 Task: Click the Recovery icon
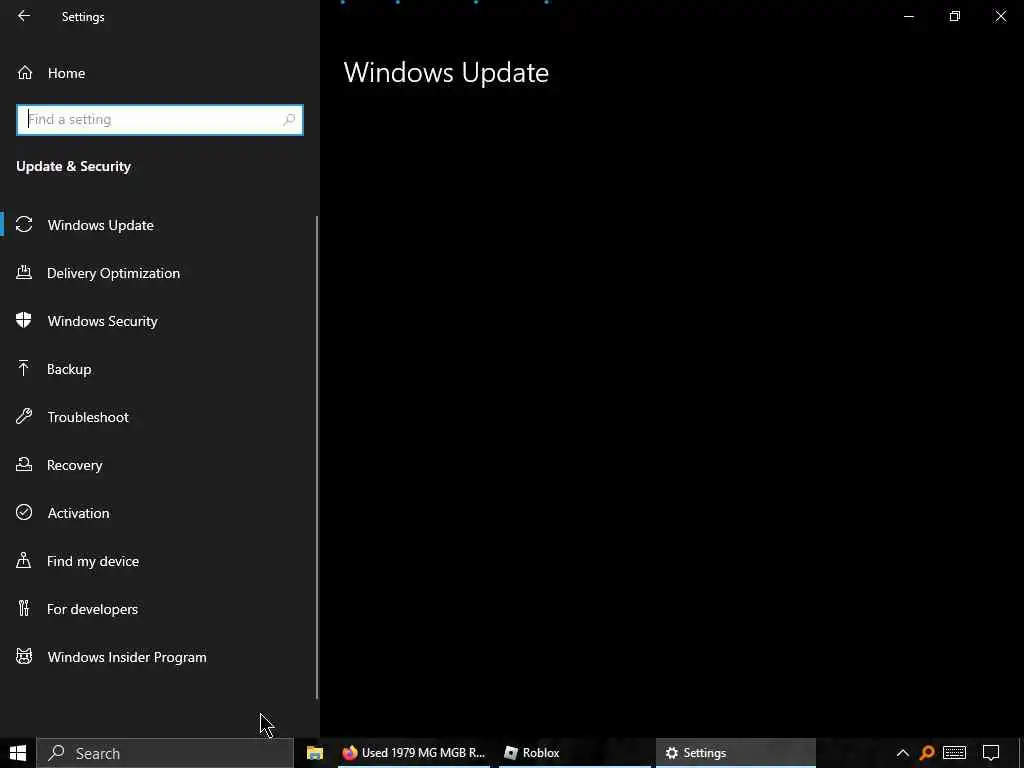(x=24, y=464)
